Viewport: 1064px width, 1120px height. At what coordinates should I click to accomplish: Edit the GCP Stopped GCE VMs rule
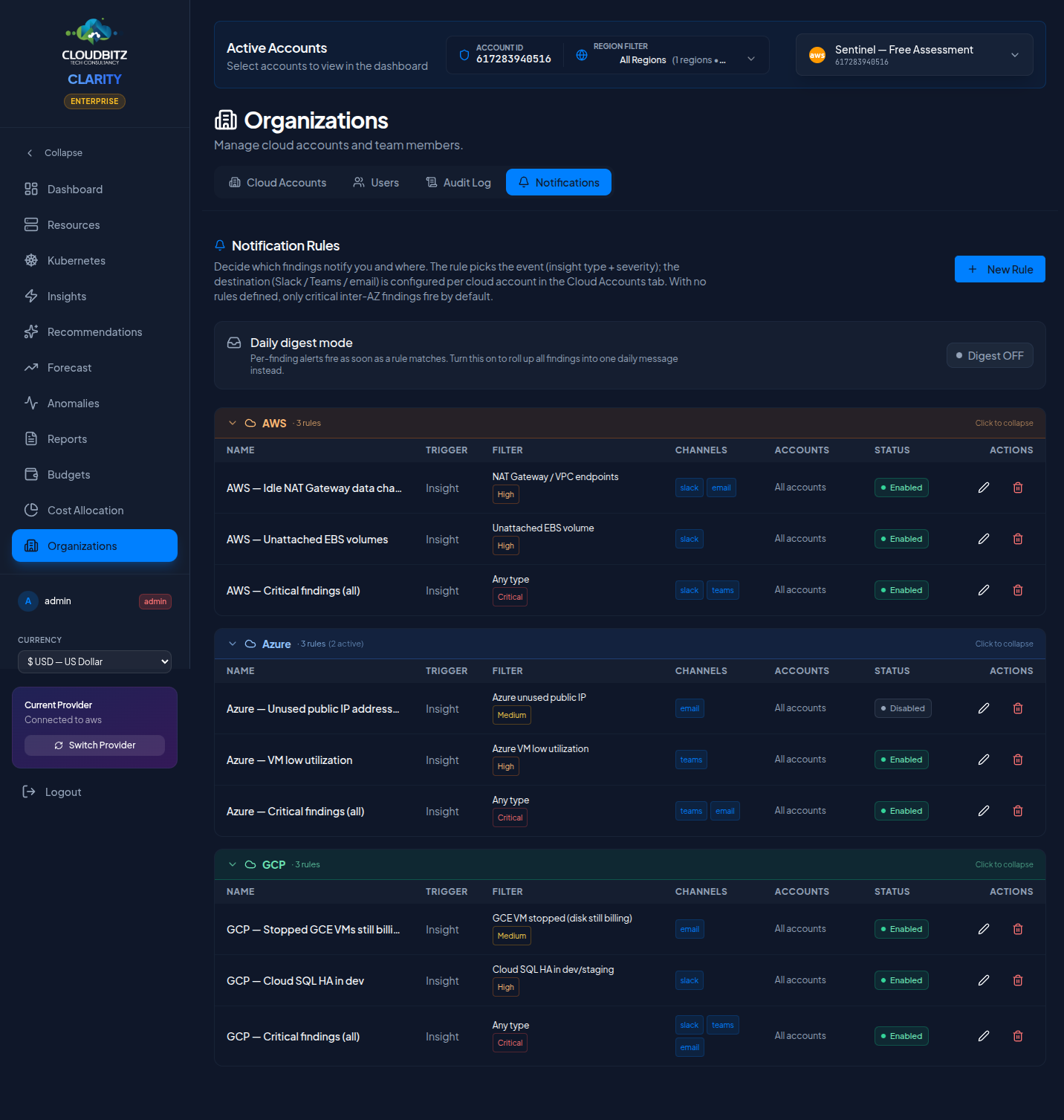(x=984, y=929)
